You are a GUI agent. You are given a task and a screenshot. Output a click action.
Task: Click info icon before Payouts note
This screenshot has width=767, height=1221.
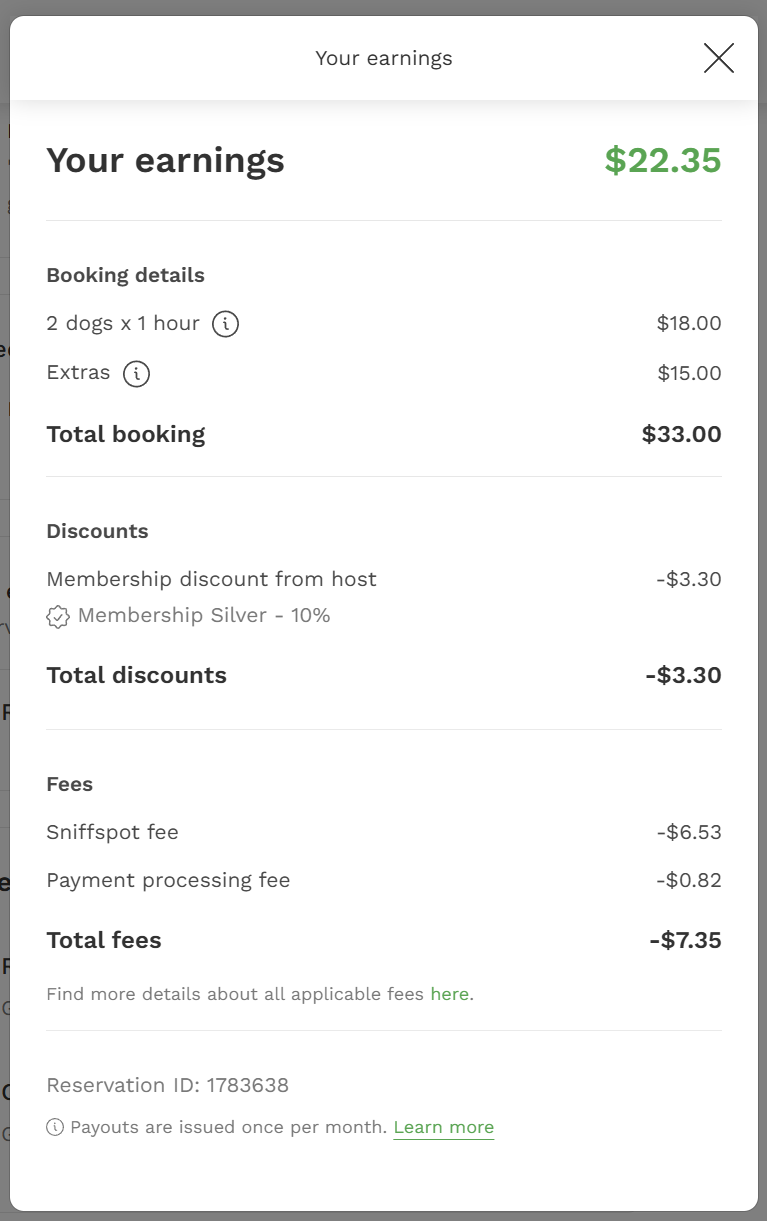click(55, 1127)
